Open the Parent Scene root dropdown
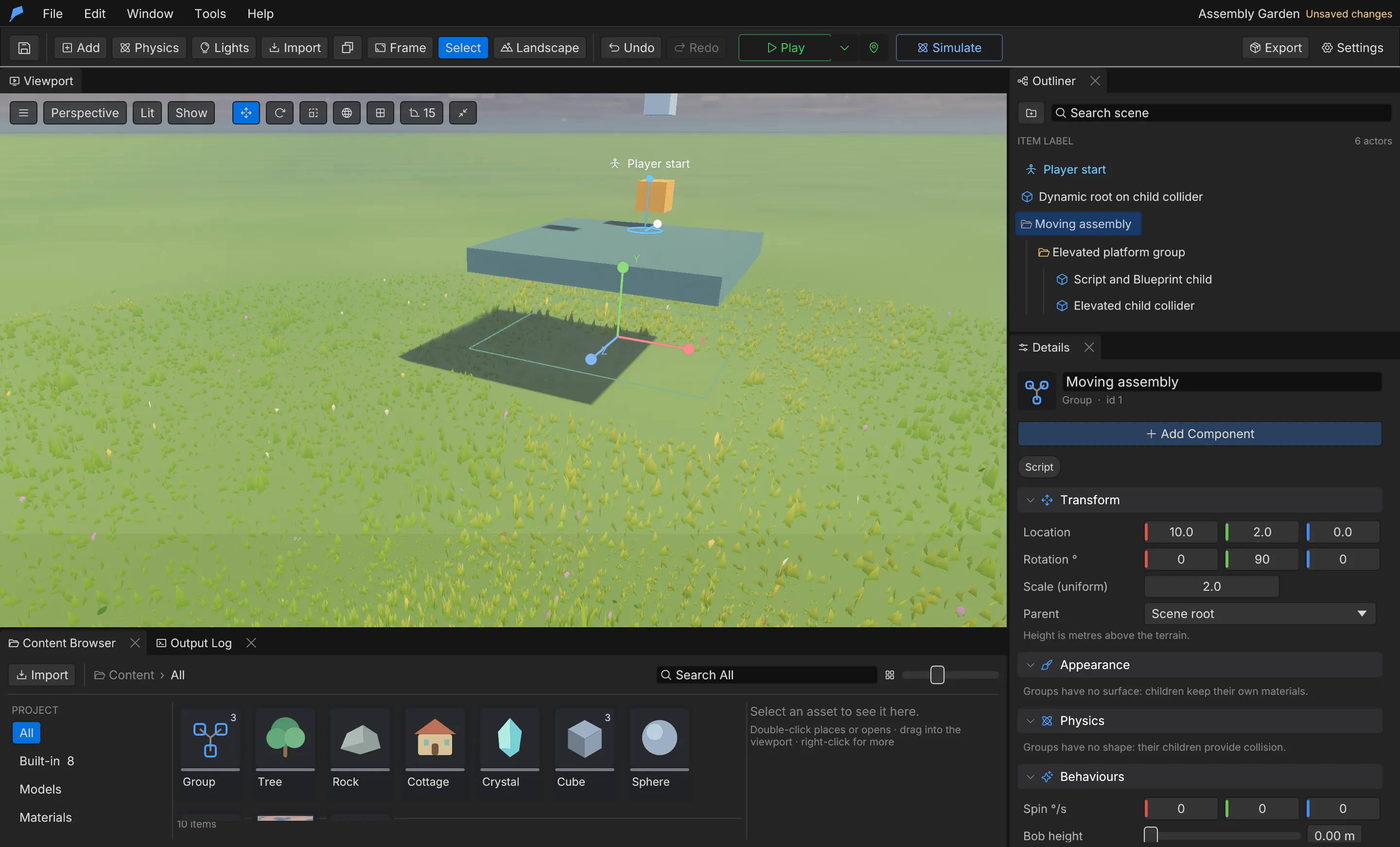 pyautogui.click(x=1260, y=614)
